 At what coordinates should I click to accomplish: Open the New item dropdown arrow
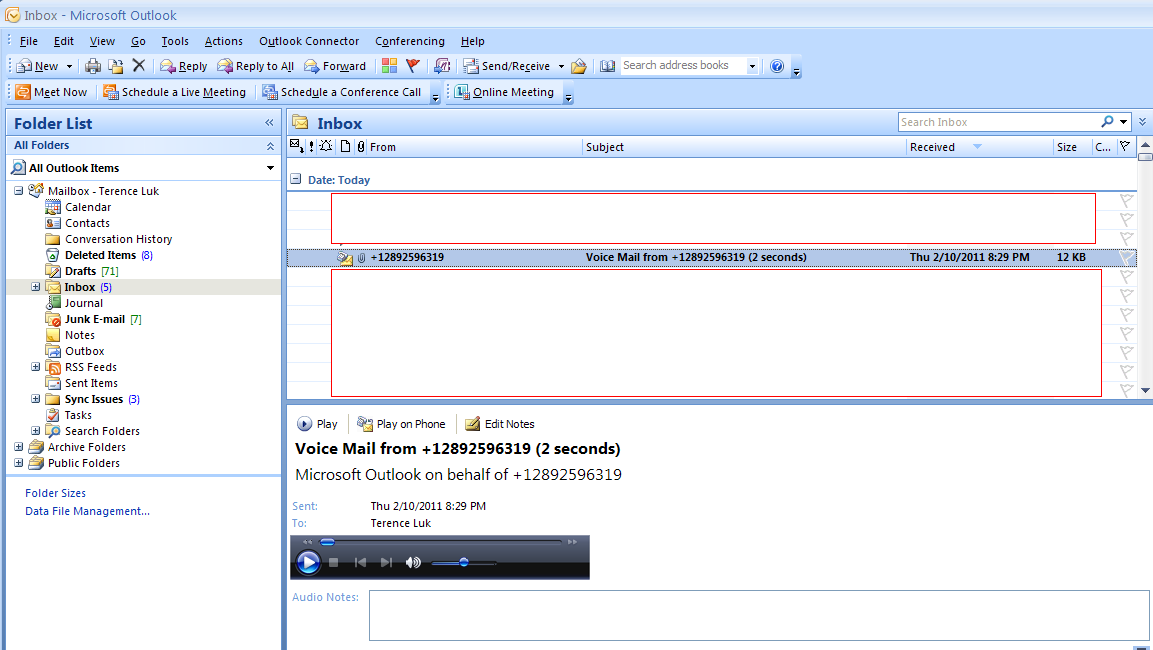(69, 66)
